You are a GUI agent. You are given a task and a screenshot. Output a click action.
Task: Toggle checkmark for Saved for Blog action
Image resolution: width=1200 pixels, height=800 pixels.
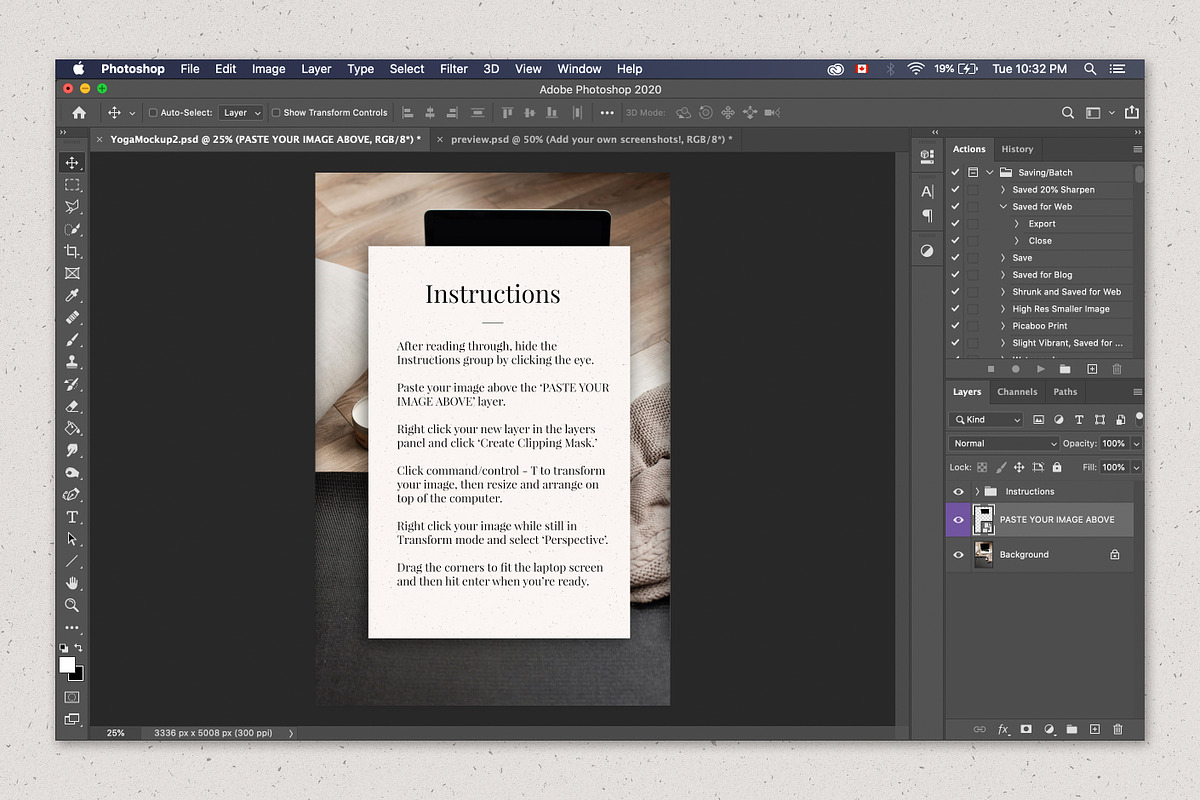[955, 275]
